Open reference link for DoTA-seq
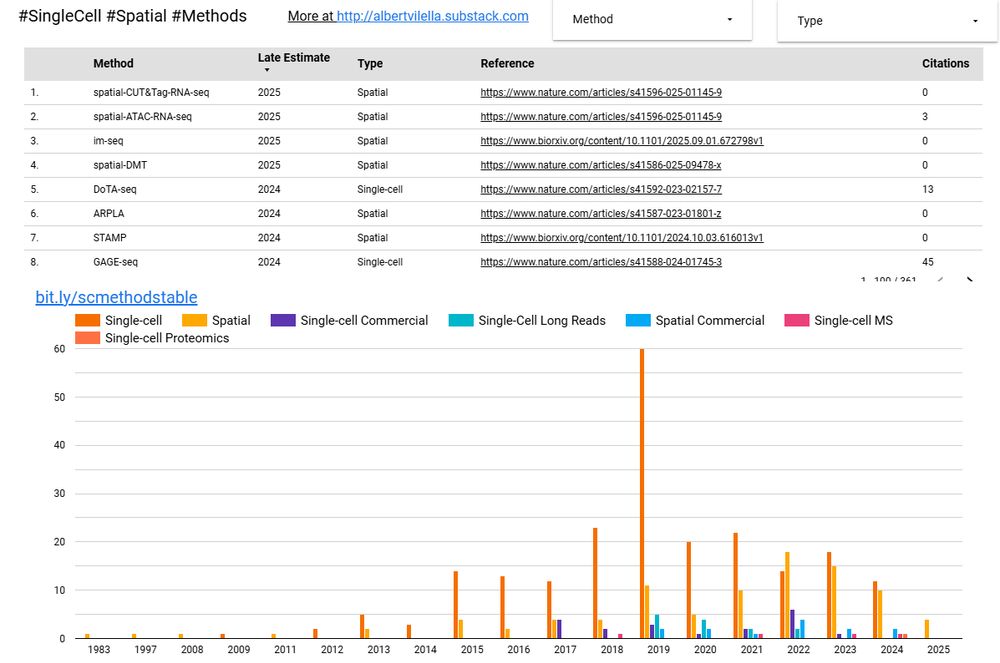 tap(601, 189)
